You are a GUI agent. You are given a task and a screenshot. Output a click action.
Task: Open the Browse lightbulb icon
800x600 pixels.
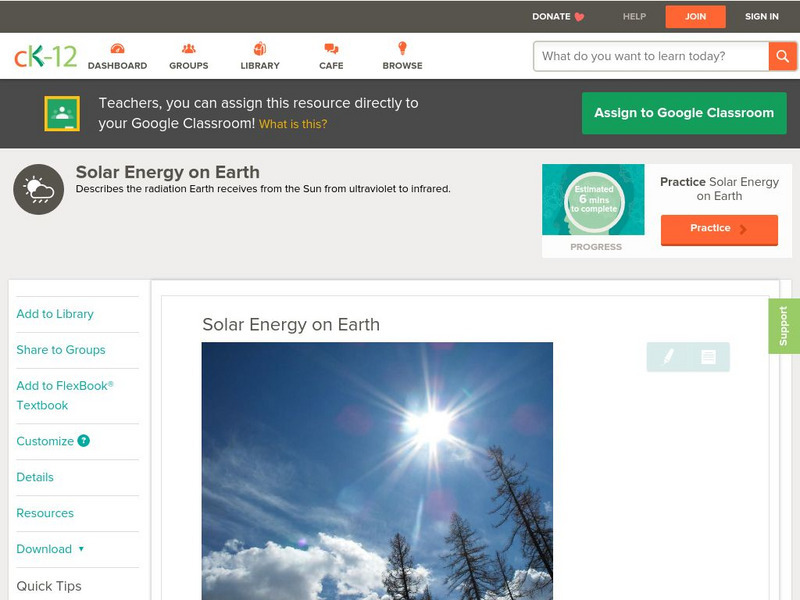pos(403,48)
